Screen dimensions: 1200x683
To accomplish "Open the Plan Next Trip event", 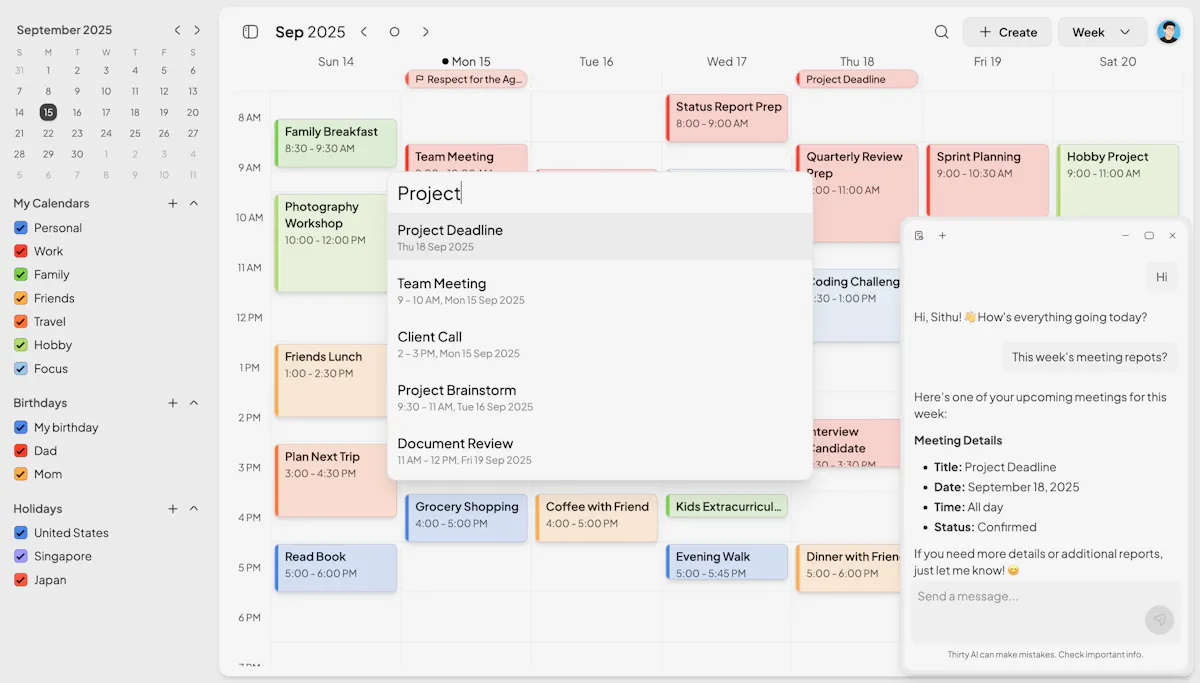I will (x=336, y=480).
